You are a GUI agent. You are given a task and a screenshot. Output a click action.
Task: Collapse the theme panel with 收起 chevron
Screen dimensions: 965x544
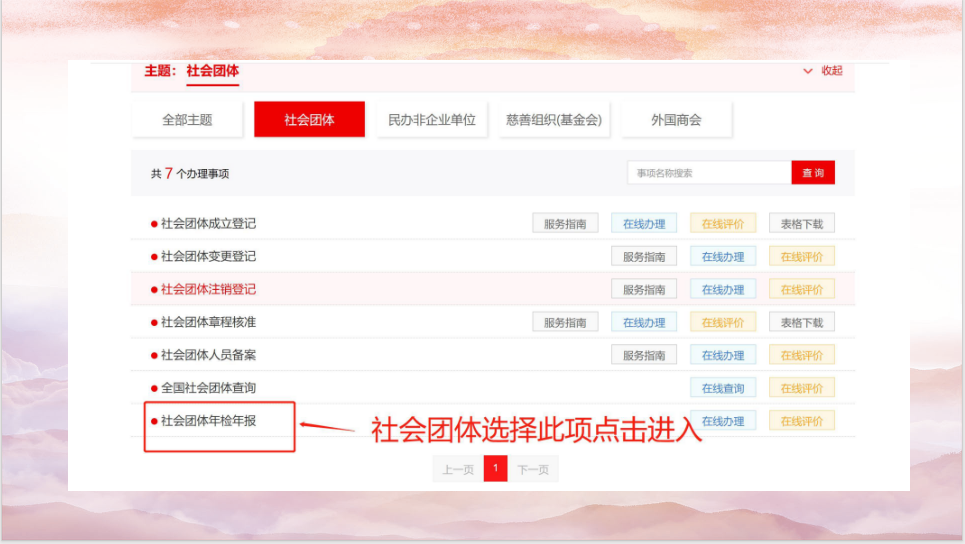pyautogui.click(x=822, y=71)
